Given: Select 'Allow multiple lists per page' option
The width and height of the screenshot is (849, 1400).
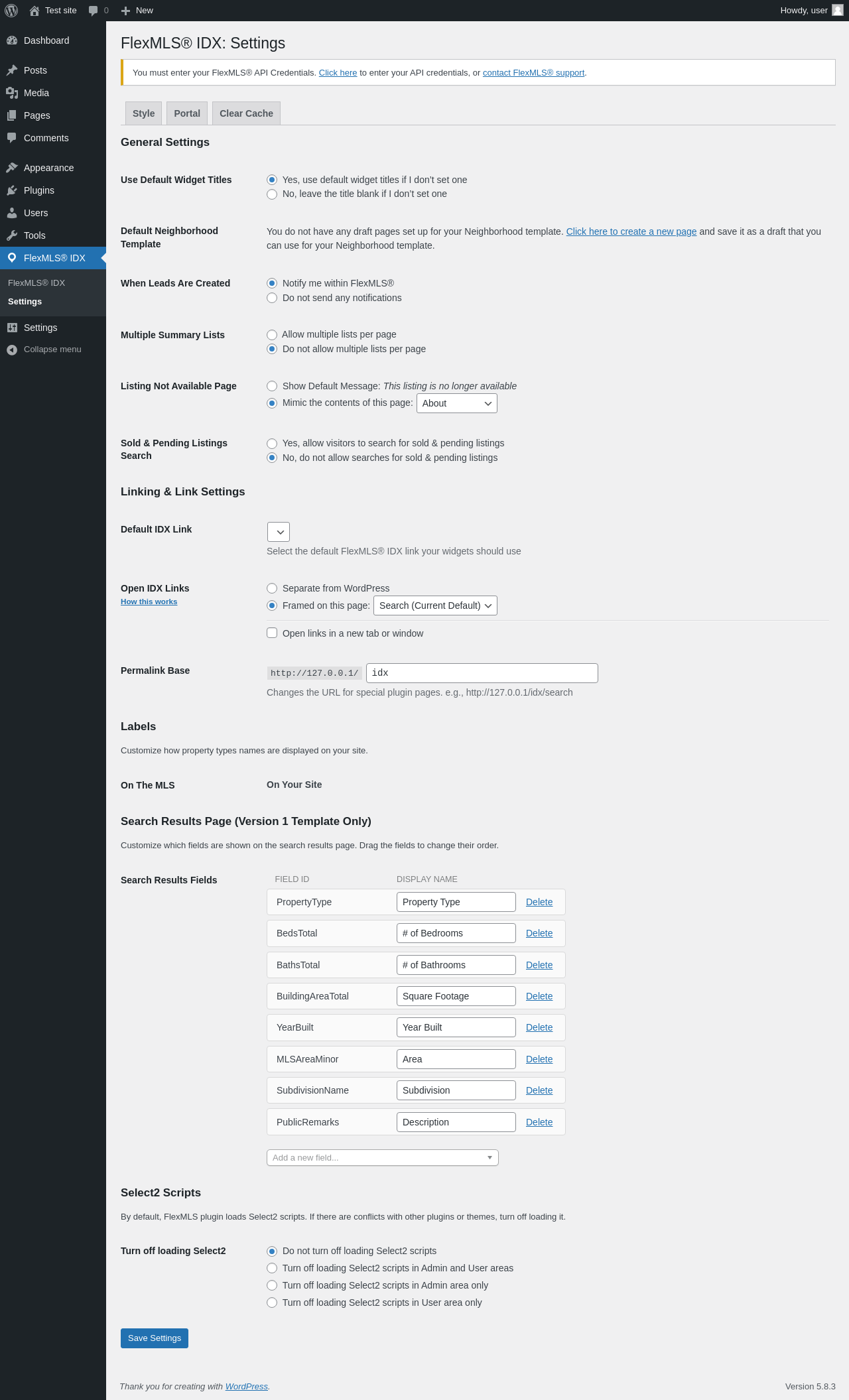Looking at the screenshot, I should (272, 335).
